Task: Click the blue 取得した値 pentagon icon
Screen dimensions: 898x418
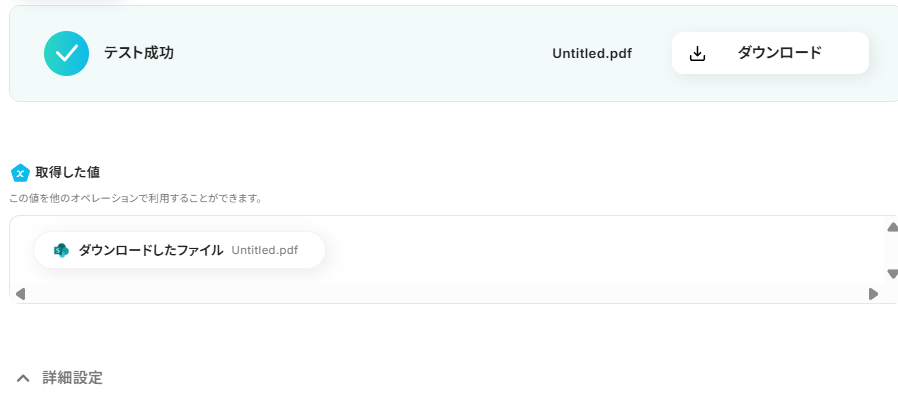Action: (20, 172)
